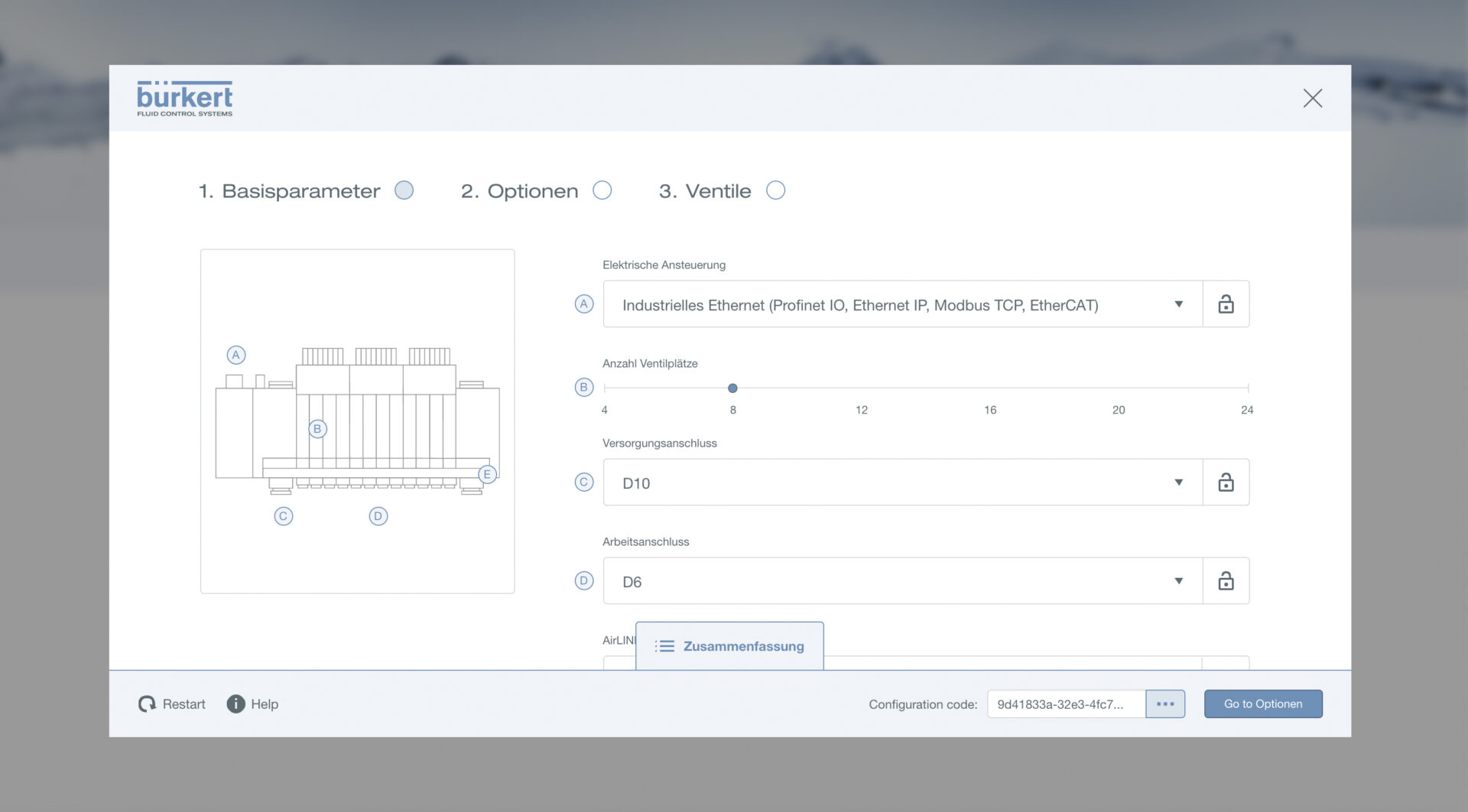This screenshot has height=812, width=1468.
Task: Switch to the 2. Optionen step label
Action: click(520, 191)
